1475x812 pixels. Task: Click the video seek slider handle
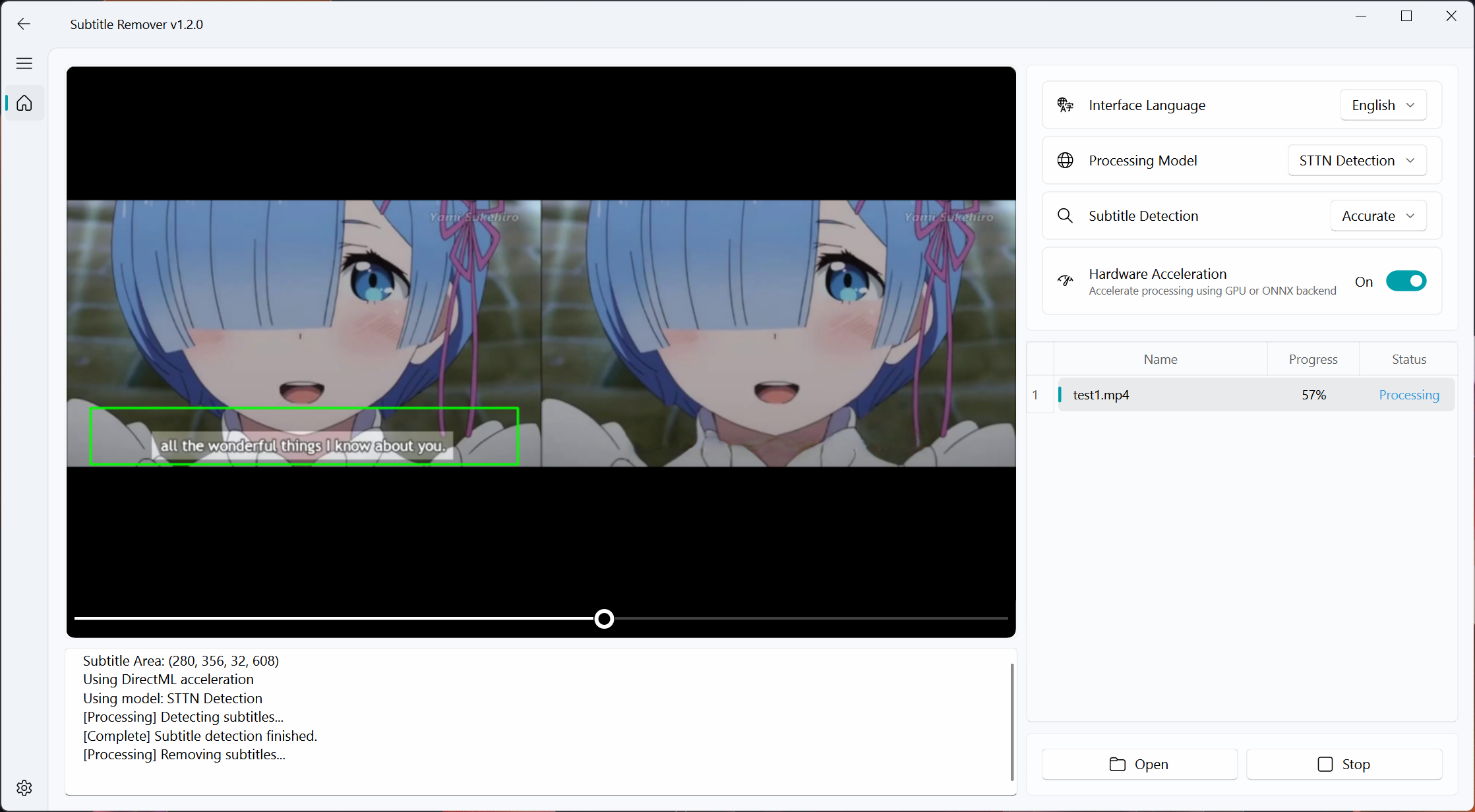(x=604, y=618)
